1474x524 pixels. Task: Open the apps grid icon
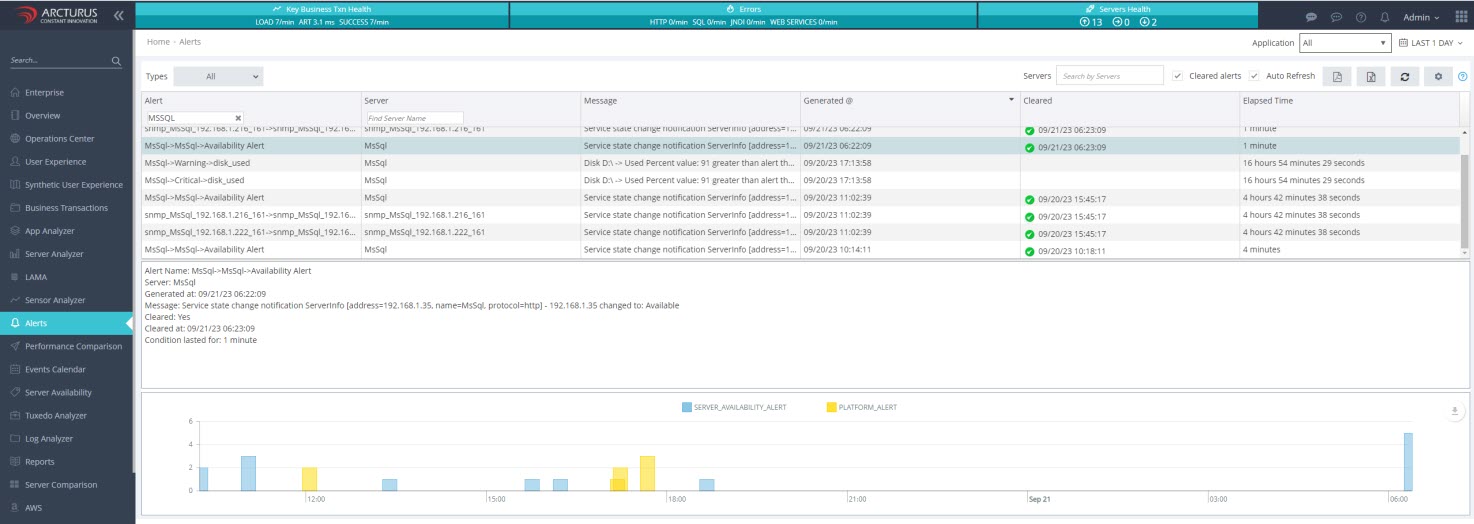click(1460, 17)
